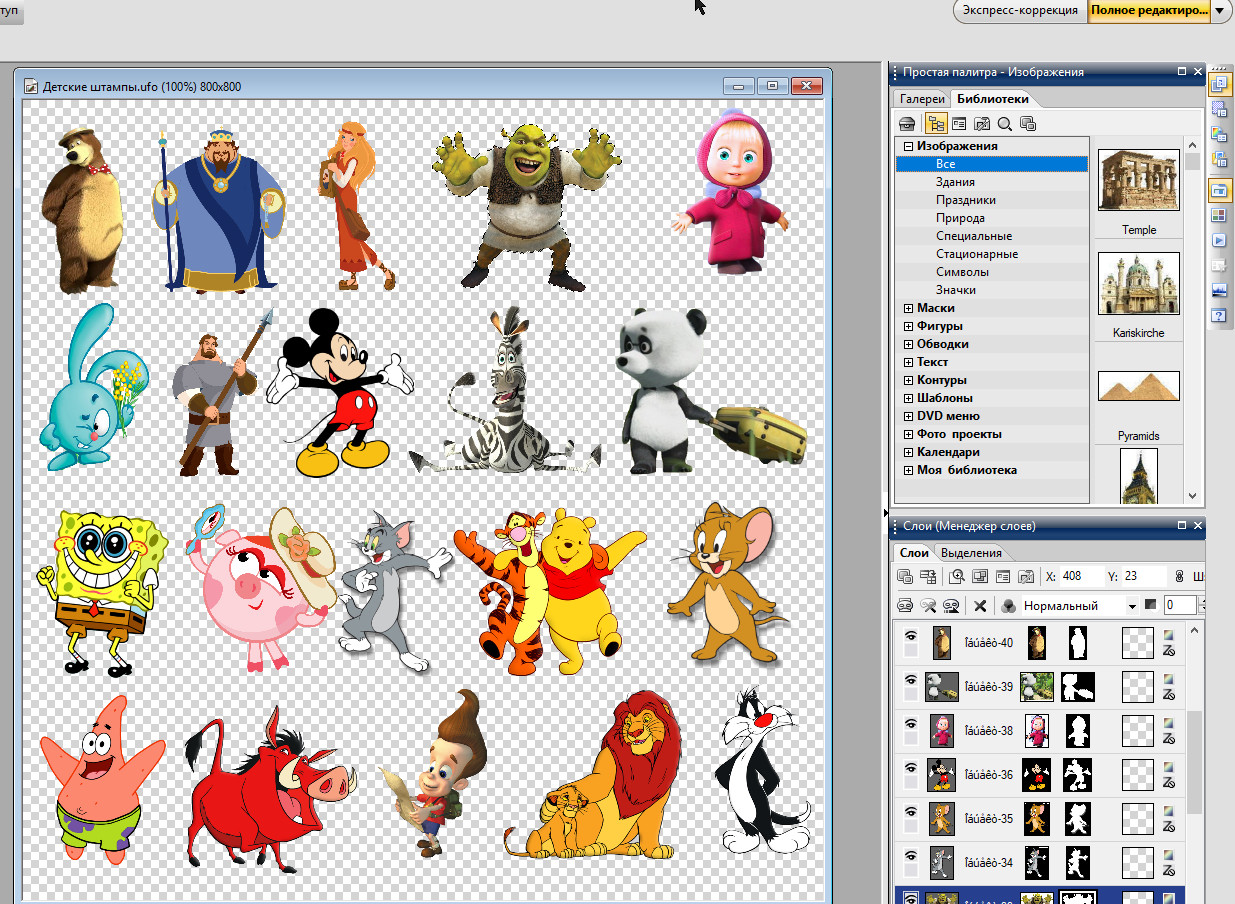This screenshot has height=904, width=1235.
Task: Select the Karlskirche church thumbnail
Action: click(1138, 283)
